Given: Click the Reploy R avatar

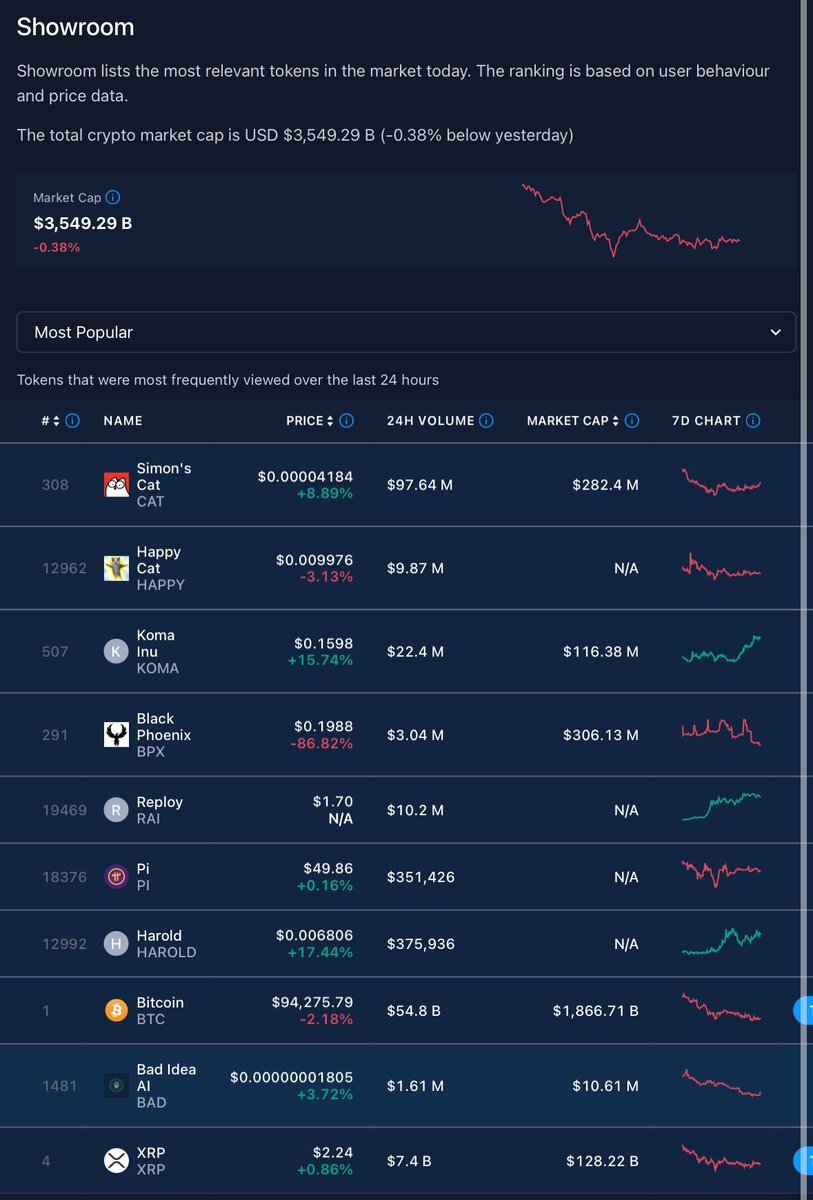Looking at the screenshot, I should click(117, 810).
